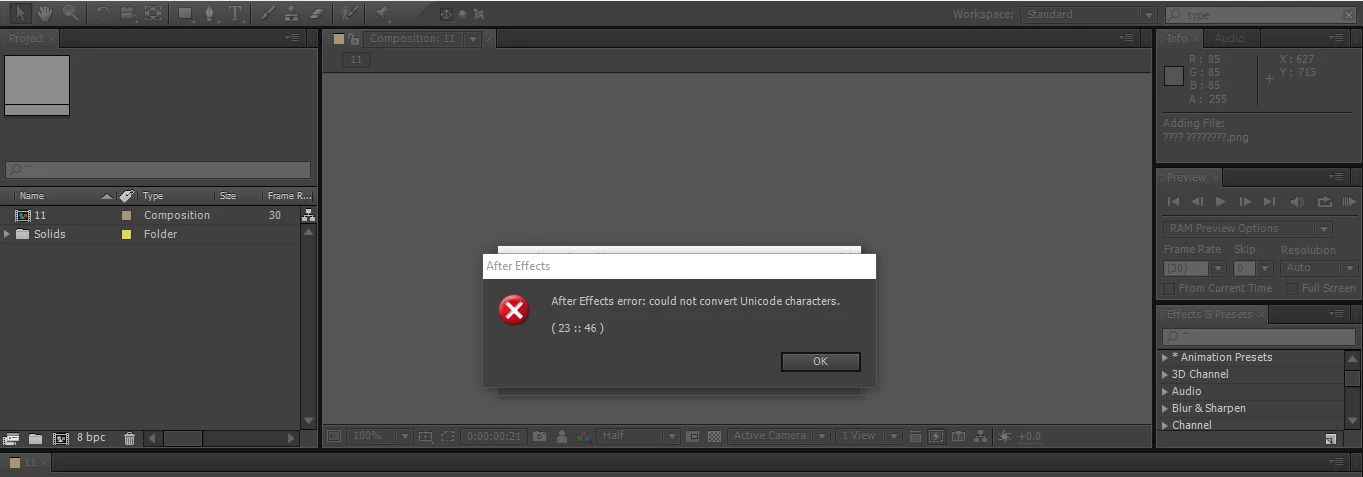
Task: Select the Eraser tool
Action: click(x=316, y=13)
